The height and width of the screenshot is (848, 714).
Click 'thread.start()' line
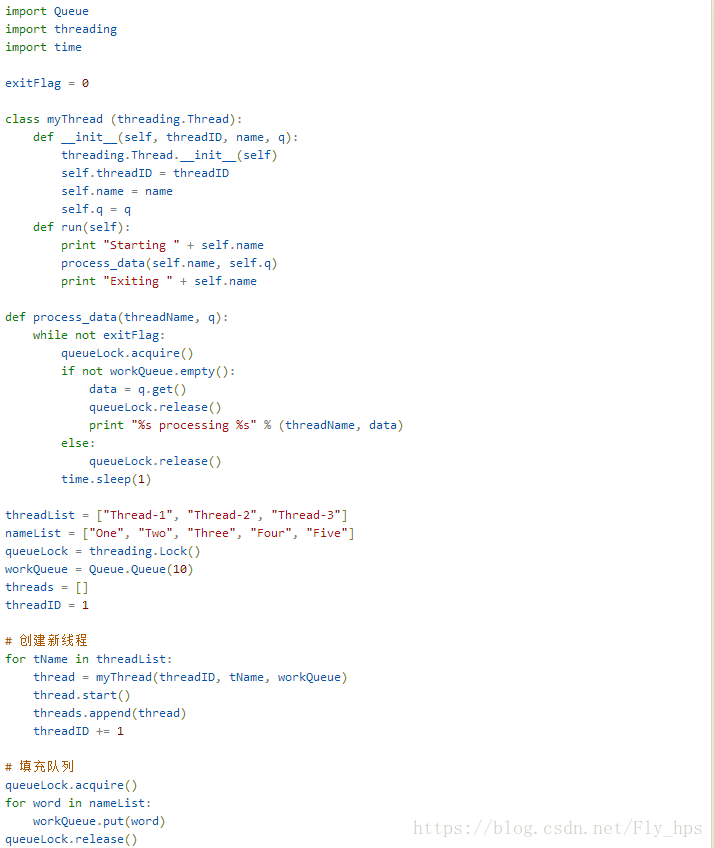(x=82, y=695)
